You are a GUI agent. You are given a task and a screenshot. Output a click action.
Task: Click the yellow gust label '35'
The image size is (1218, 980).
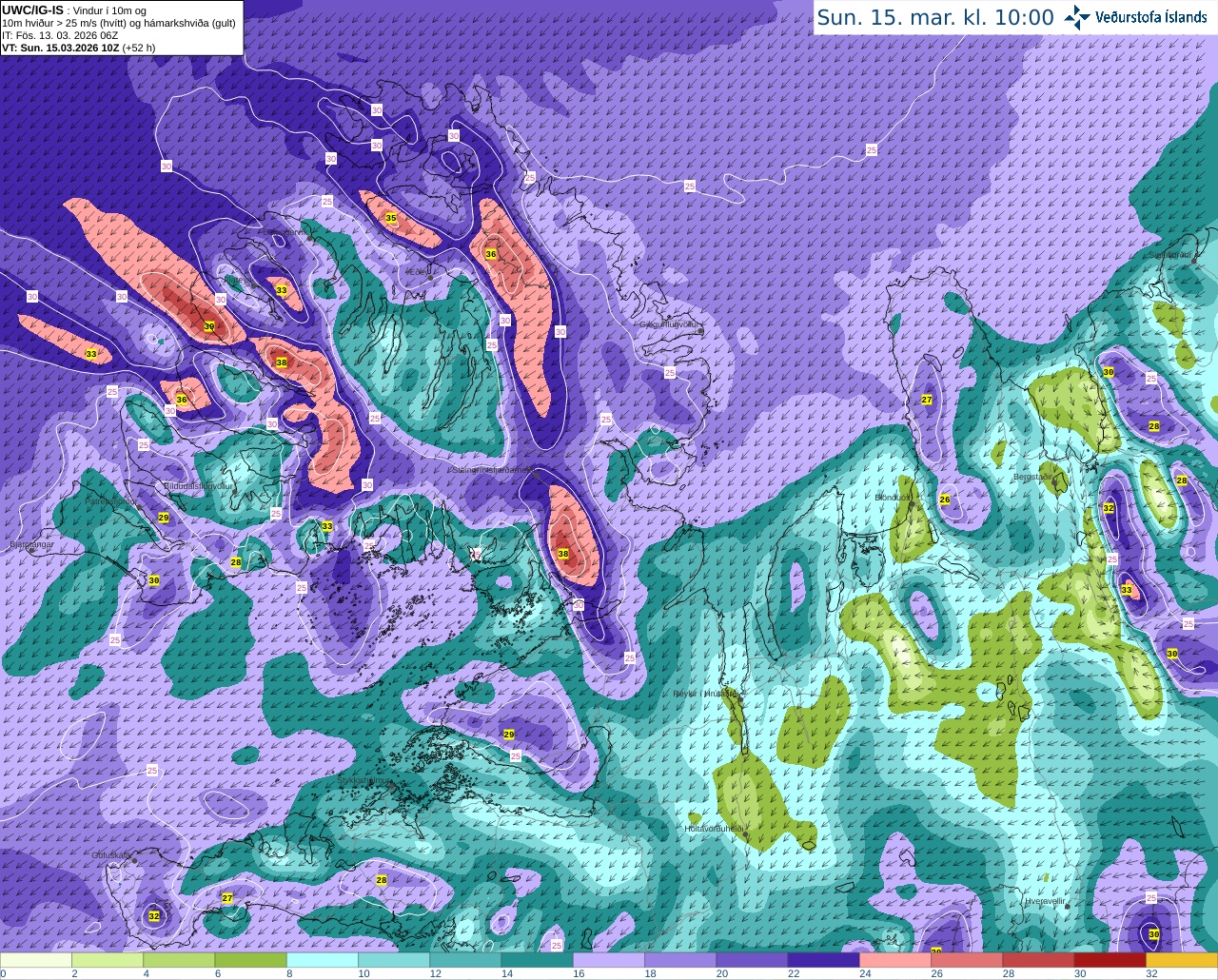[390, 218]
